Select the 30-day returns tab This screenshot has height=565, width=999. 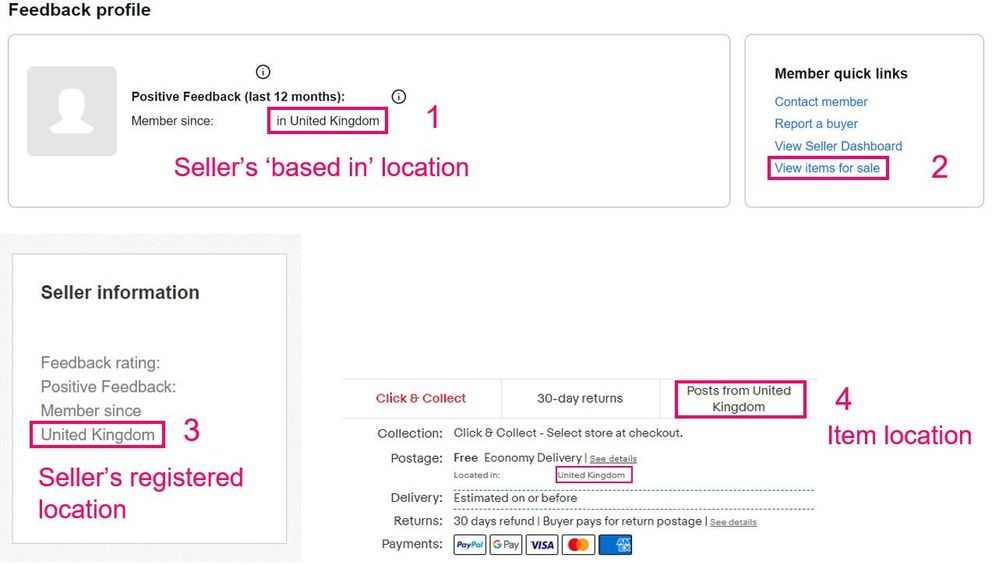point(580,398)
